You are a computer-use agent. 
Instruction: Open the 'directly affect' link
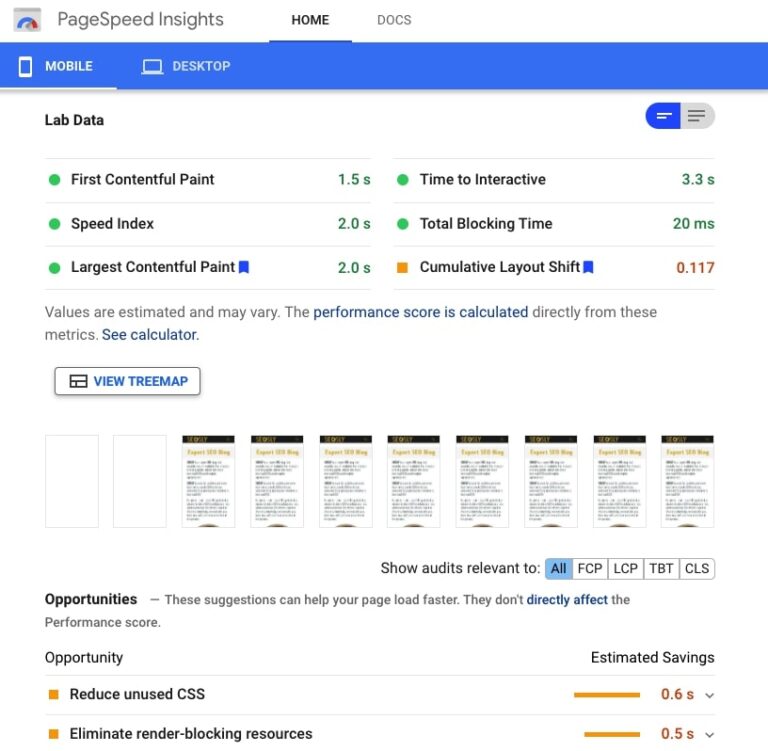[x=567, y=600]
